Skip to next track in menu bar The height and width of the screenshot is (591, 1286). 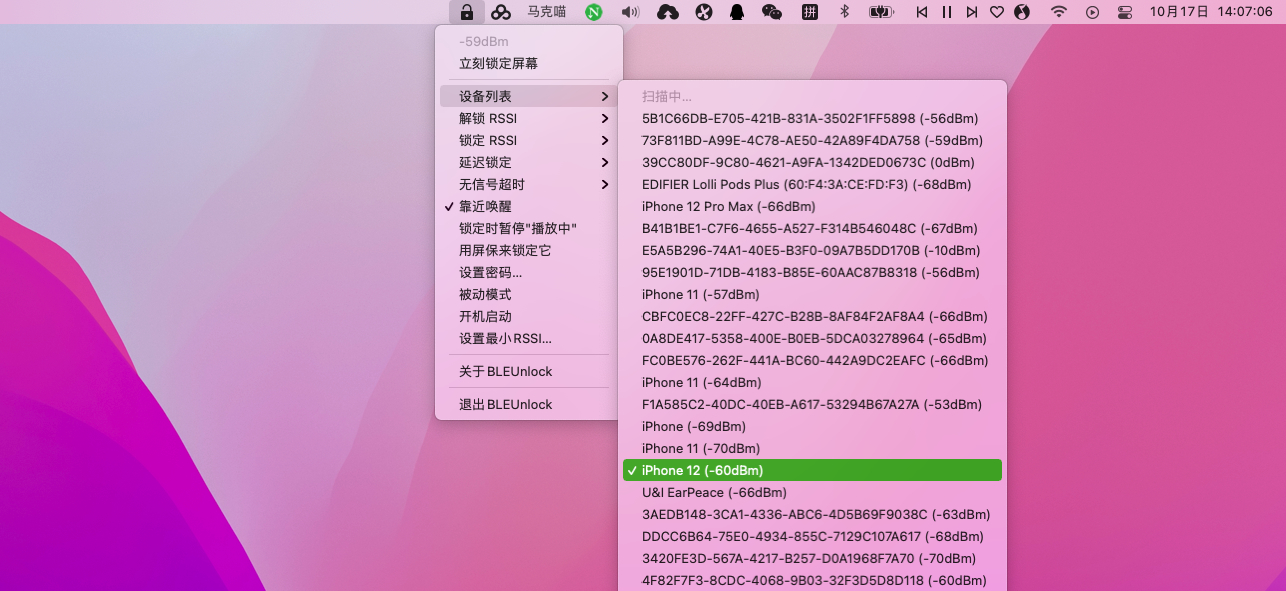[x=971, y=12]
